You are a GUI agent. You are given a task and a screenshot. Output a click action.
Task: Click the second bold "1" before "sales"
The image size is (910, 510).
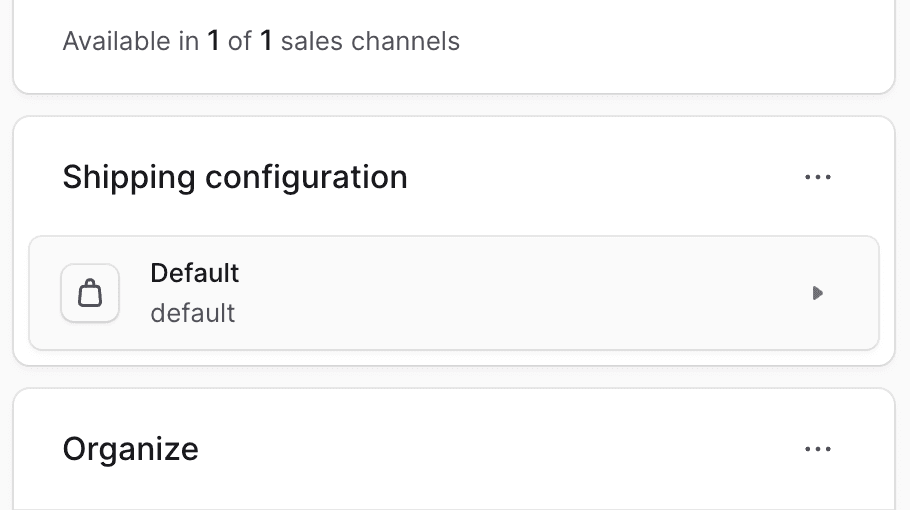tap(266, 42)
